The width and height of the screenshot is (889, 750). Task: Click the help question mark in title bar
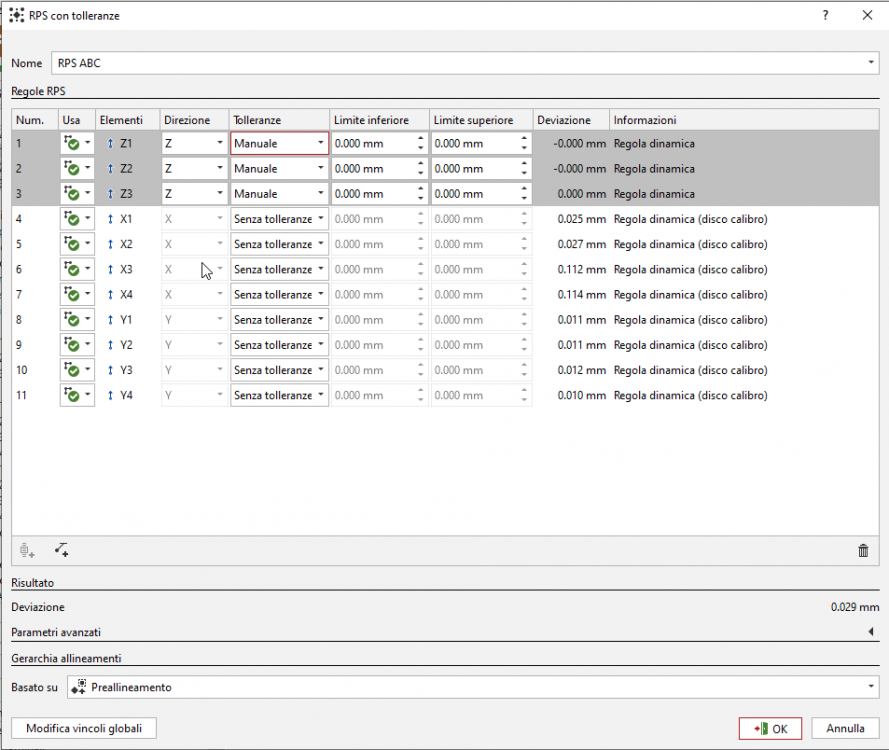click(x=825, y=15)
